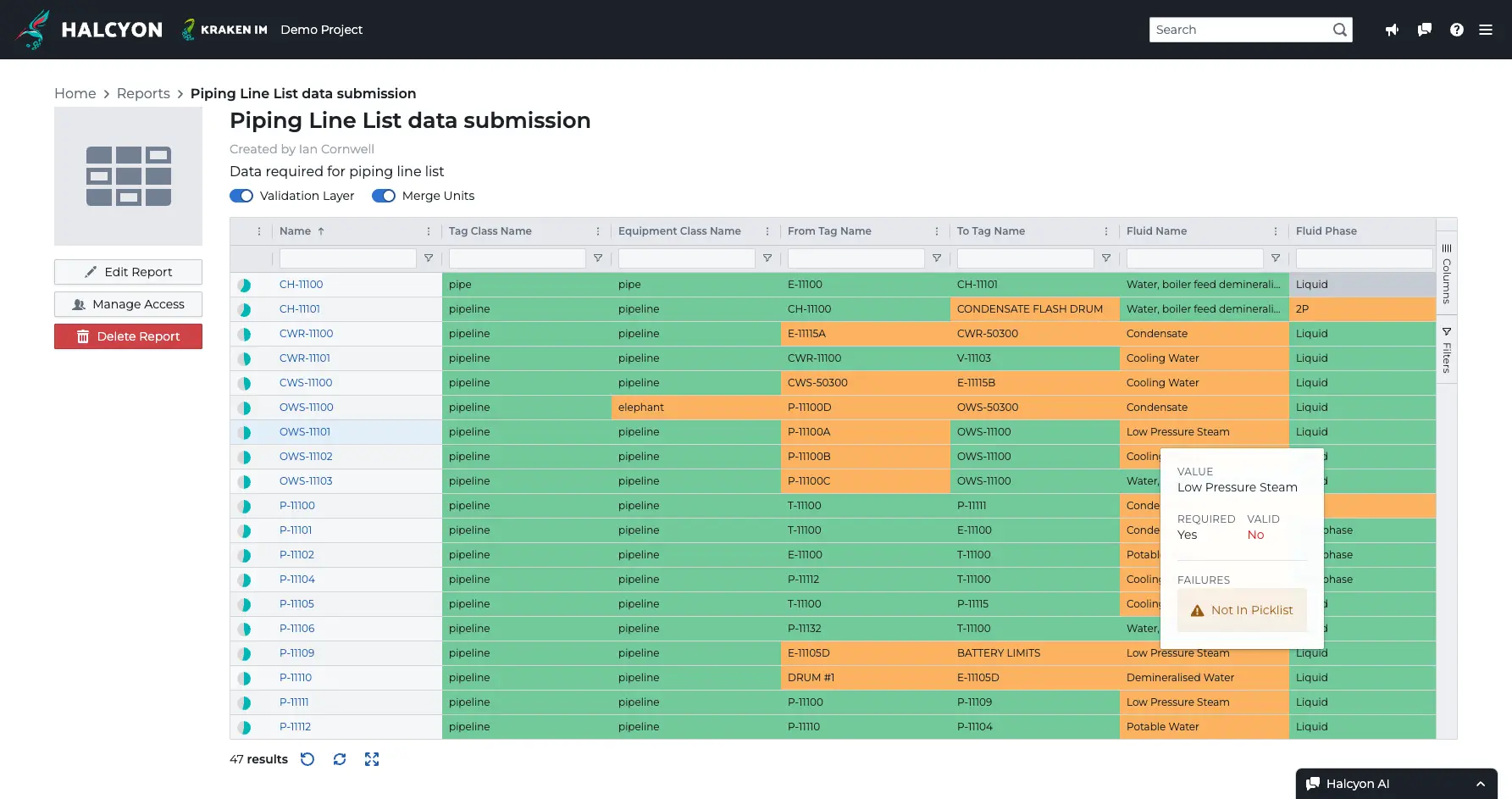
Task: Open the help question mark icon
Action: point(1456,30)
